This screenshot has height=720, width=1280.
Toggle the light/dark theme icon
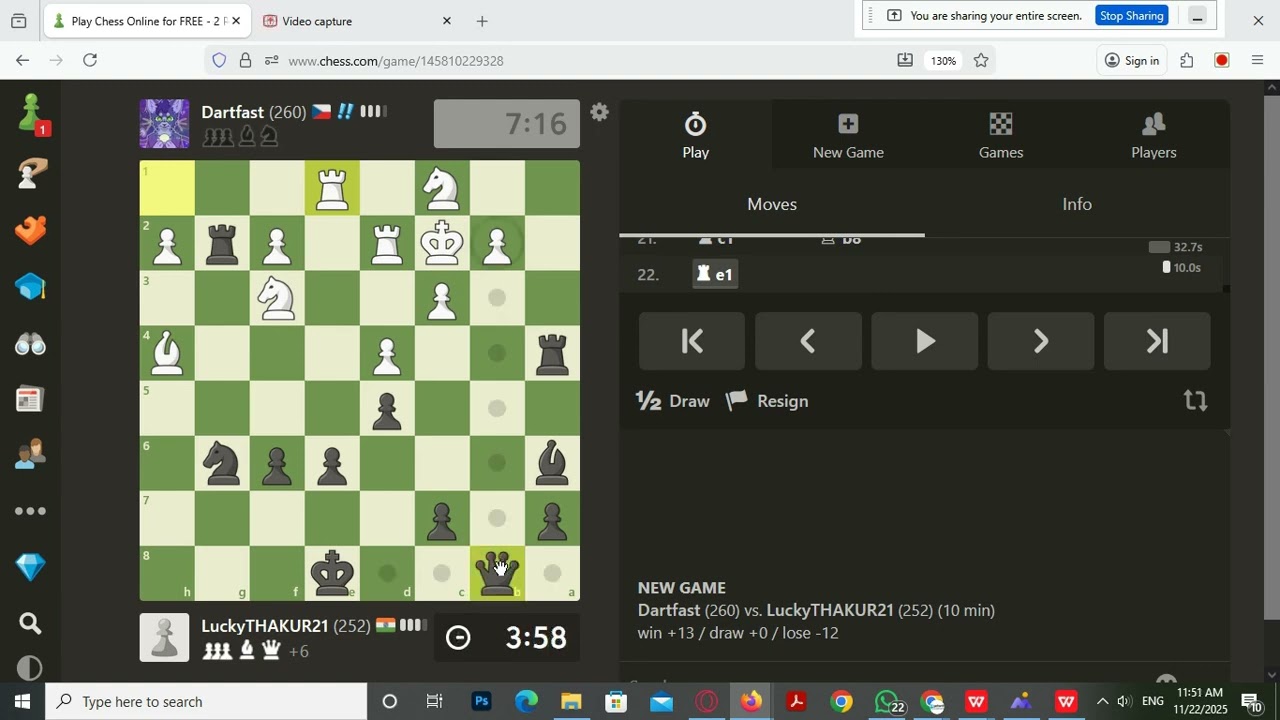pos(31,668)
